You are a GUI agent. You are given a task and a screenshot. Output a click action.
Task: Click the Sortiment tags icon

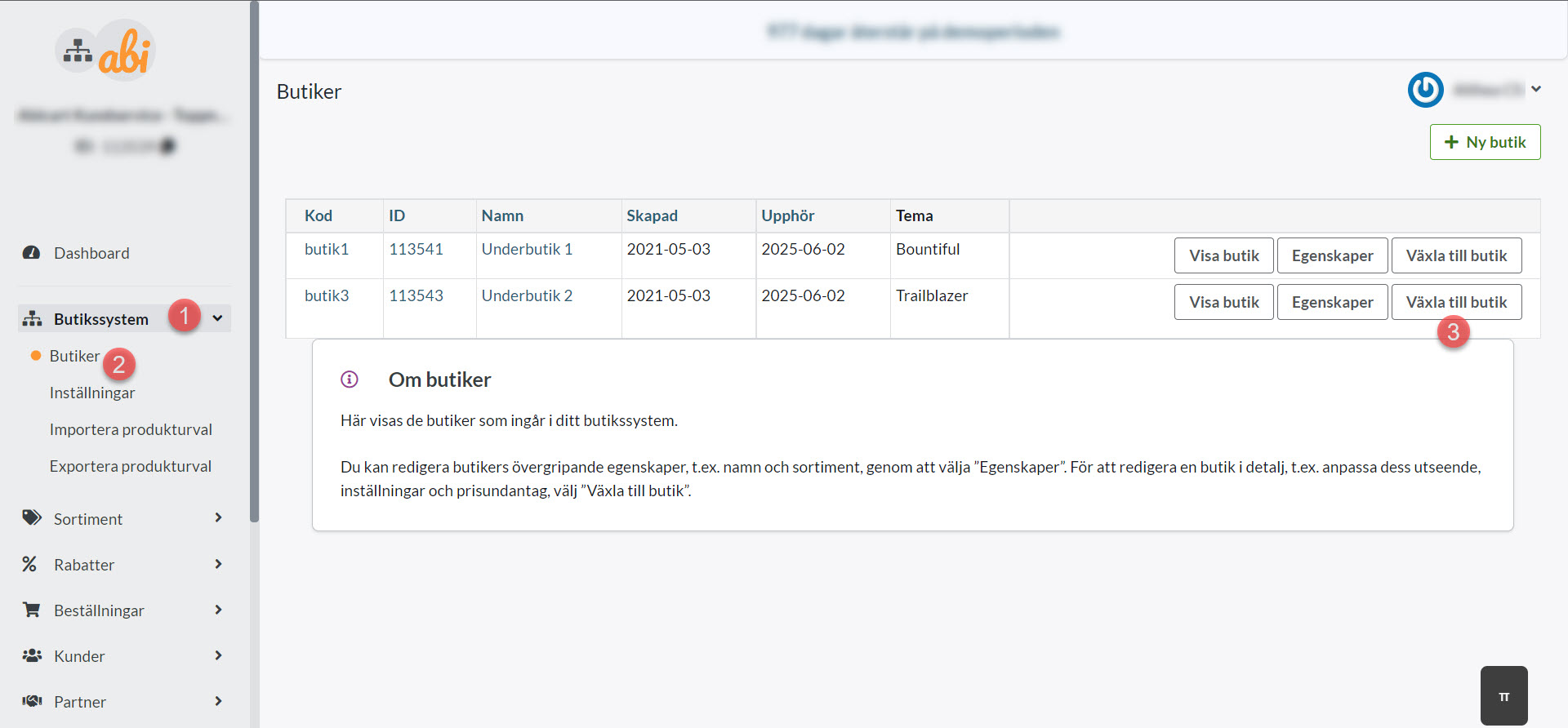coord(32,518)
